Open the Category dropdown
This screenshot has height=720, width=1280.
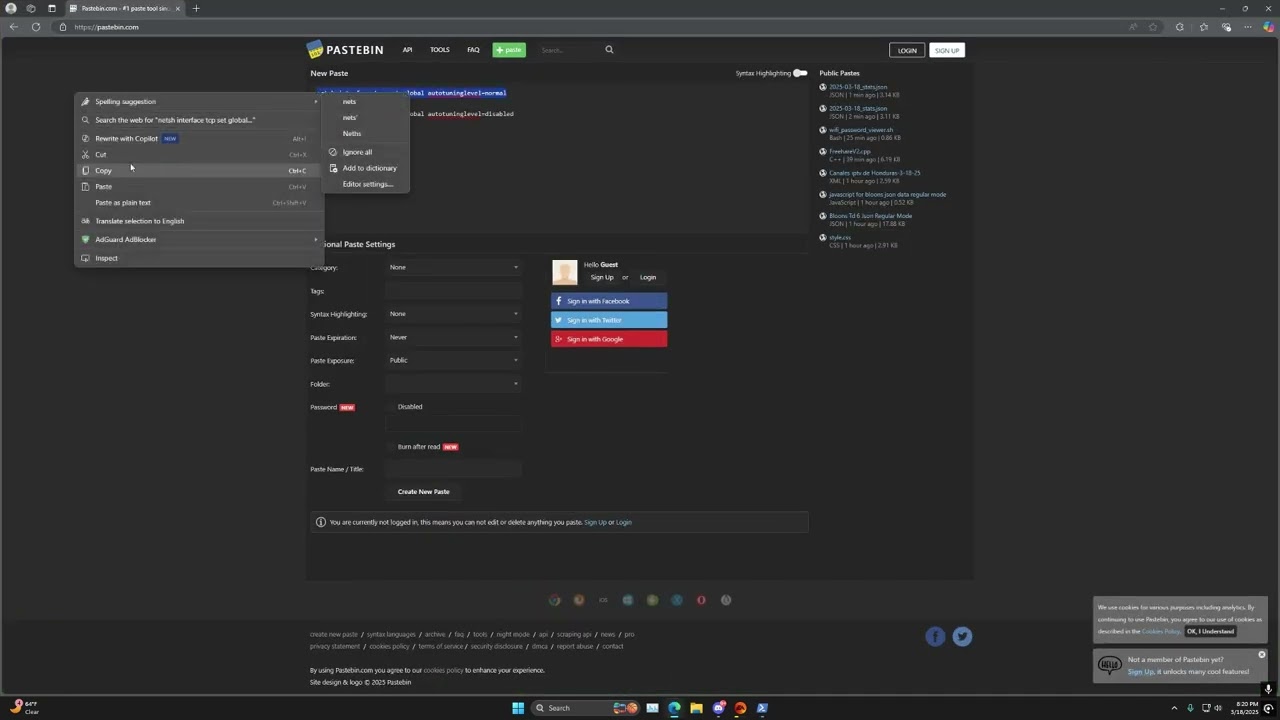(454, 267)
